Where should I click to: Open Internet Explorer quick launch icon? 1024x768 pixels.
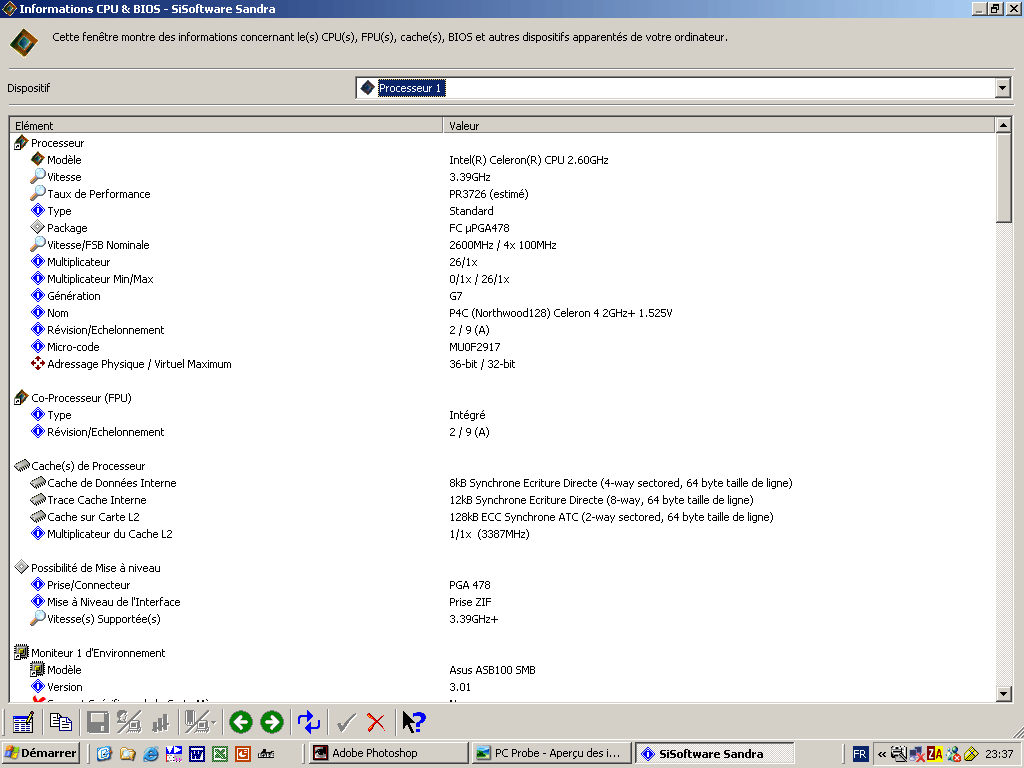(x=151, y=753)
